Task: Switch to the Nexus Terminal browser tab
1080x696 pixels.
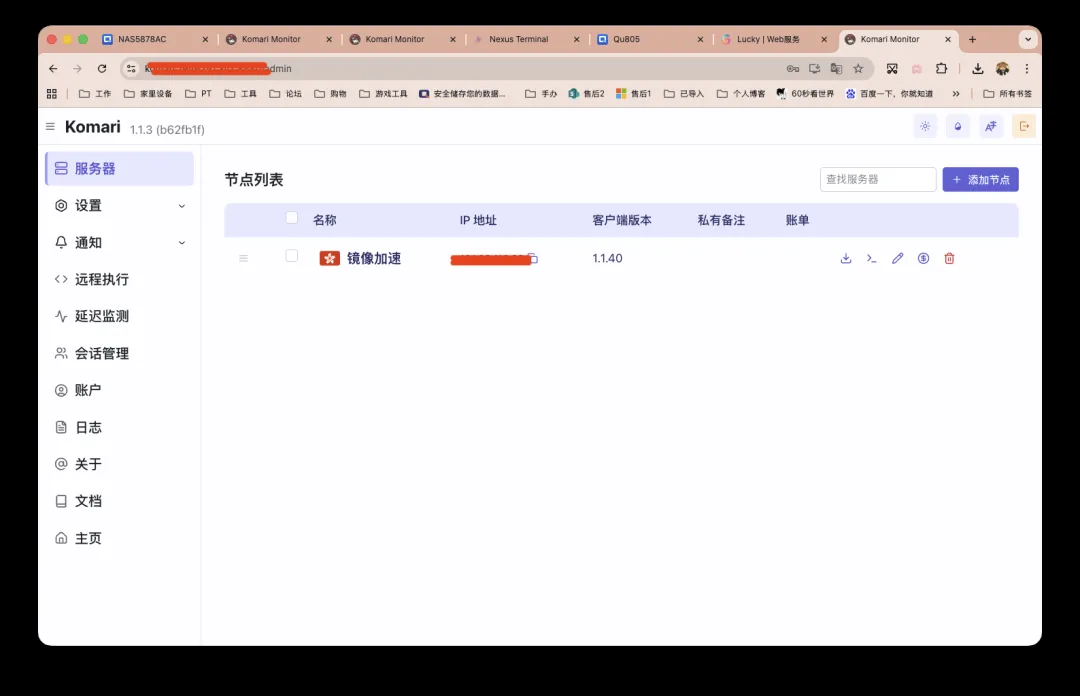Action: [518, 39]
